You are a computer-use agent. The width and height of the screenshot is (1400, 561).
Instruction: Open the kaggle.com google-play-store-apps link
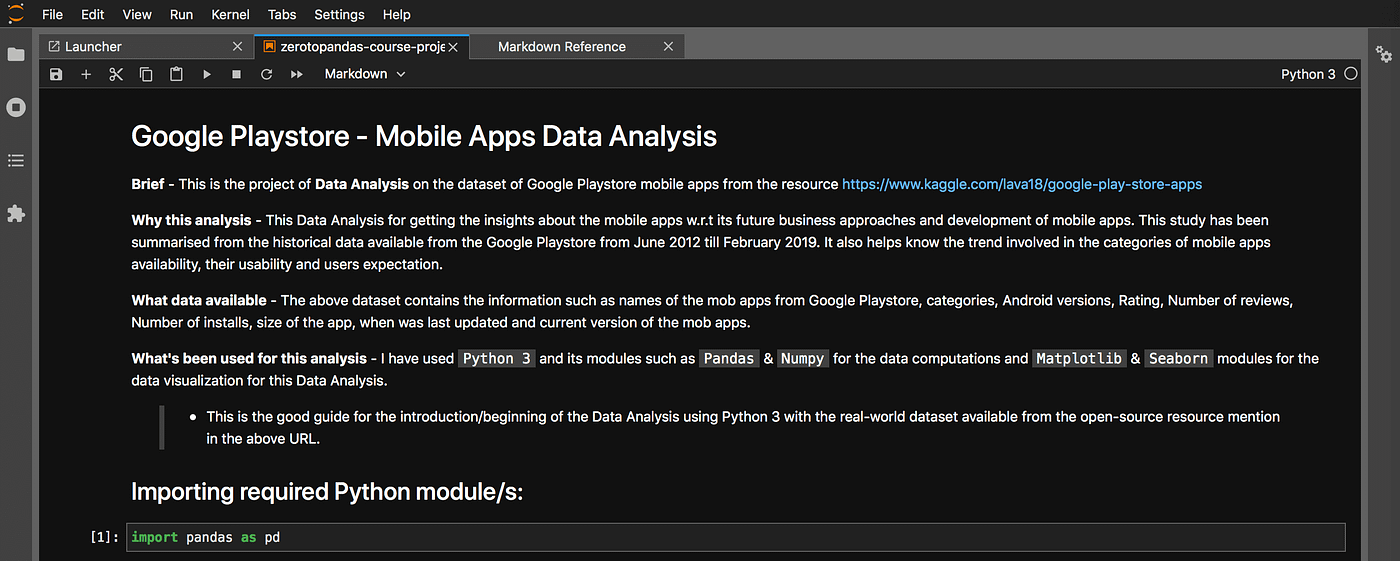click(1022, 184)
